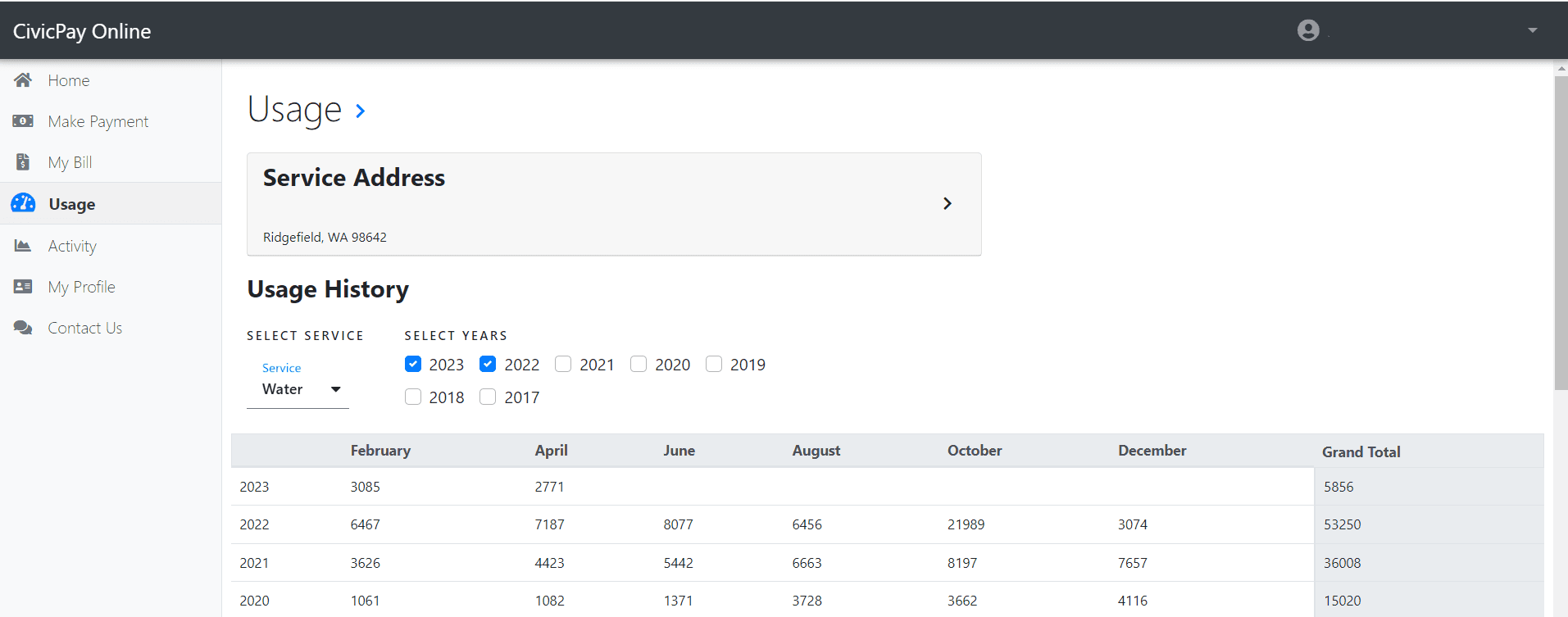Image resolution: width=1568 pixels, height=617 pixels.
Task: Click the Ridgefield, WA 98642 address text
Action: [325, 237]
